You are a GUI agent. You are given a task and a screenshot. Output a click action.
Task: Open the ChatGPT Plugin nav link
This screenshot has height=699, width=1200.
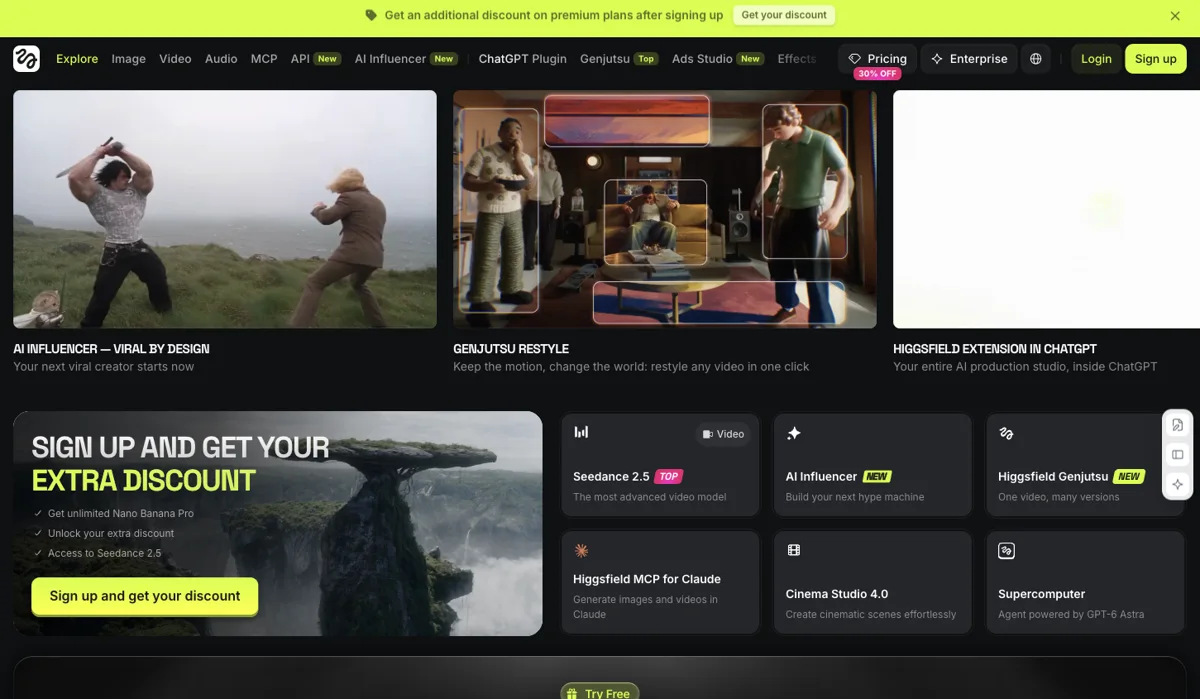(523, 59)
